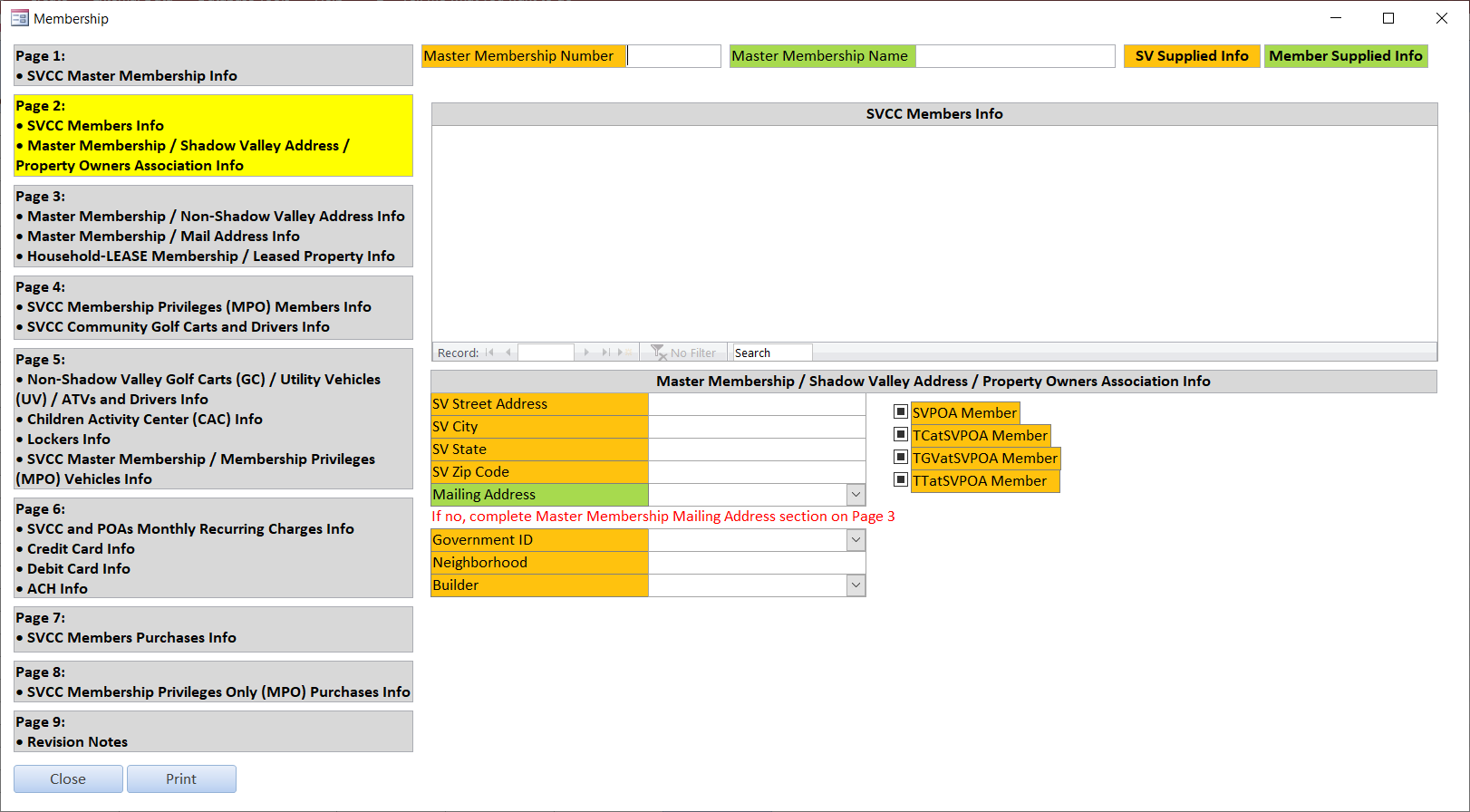The width and height of the screenshot is (1470, 812).
Task: Go to previous record arrow
Action: point(508,353)
